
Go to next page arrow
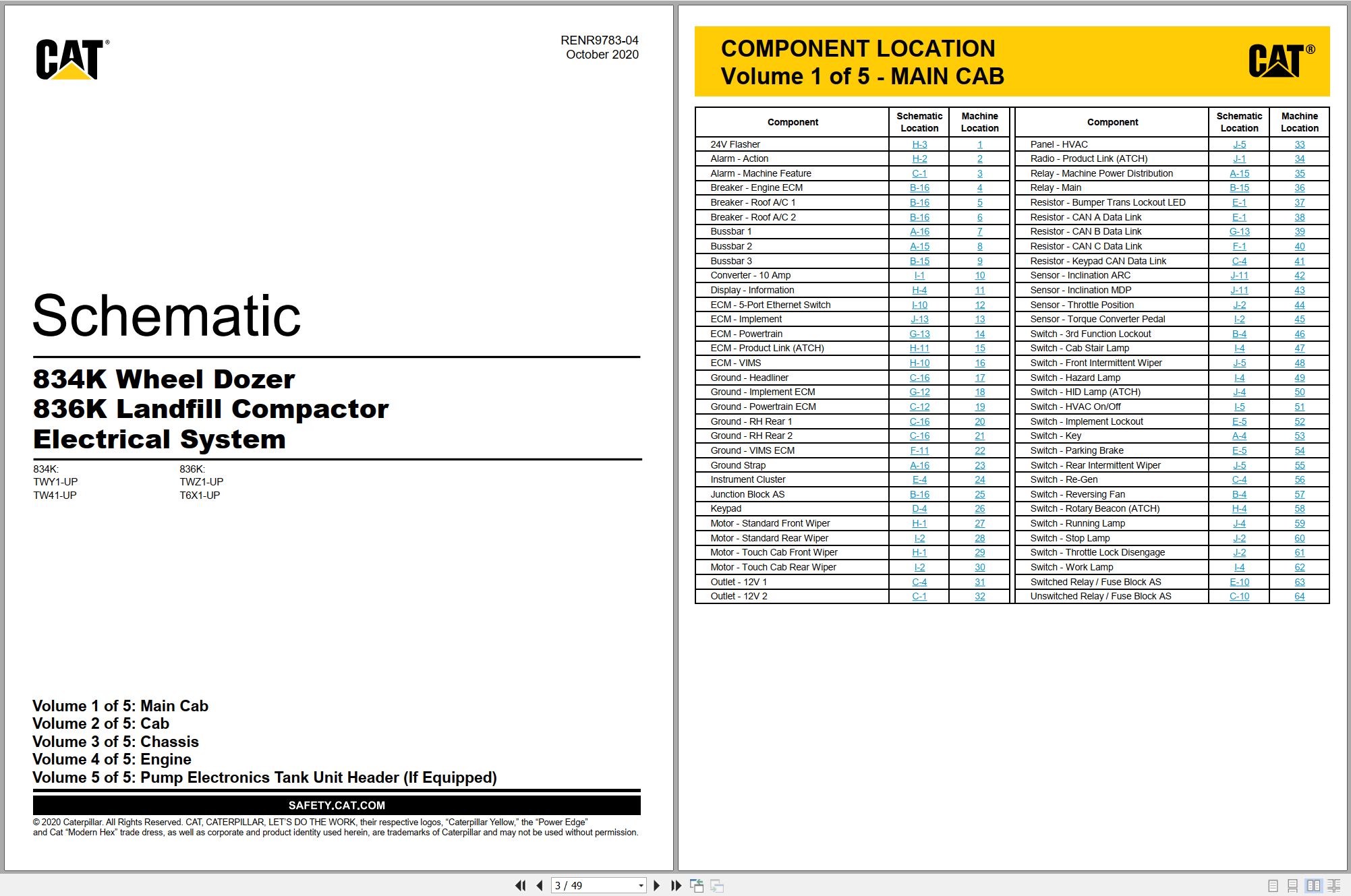click(x=657, y=885)
